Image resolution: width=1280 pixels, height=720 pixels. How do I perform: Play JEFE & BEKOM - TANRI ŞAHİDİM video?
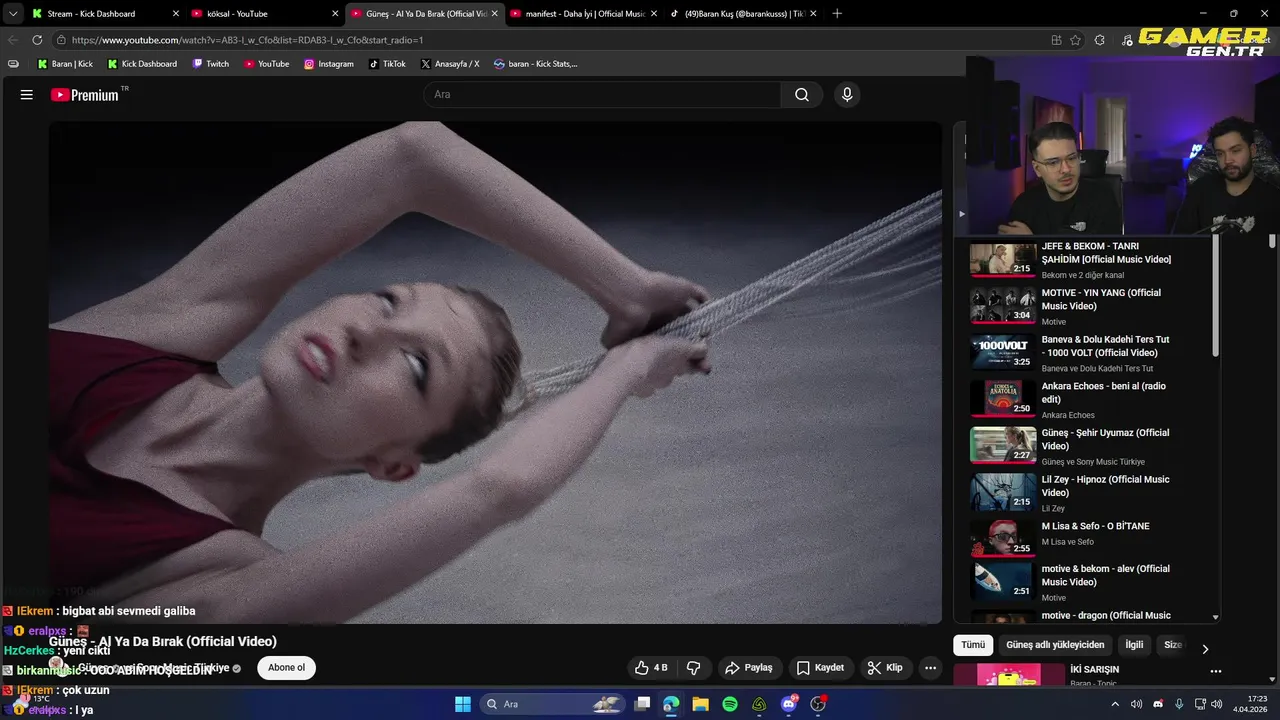(x=1086, y=259)
